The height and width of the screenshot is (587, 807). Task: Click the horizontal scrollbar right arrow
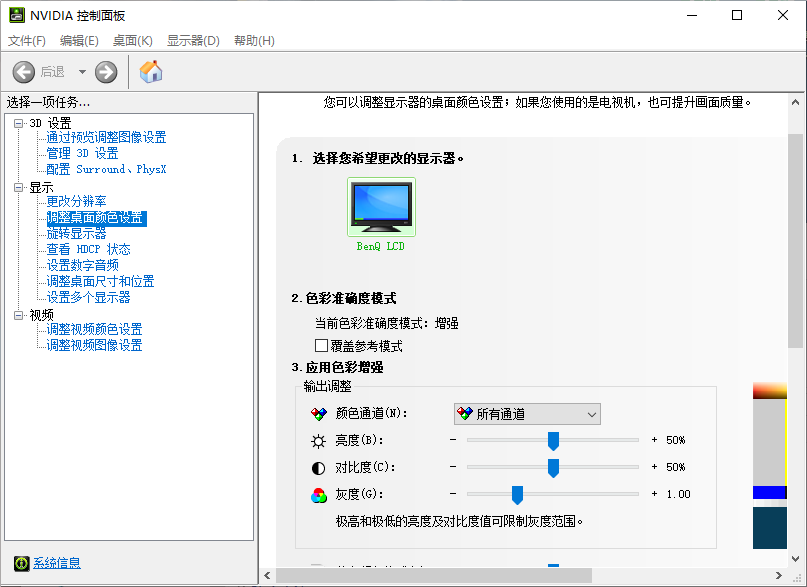(x=779, y=576)
